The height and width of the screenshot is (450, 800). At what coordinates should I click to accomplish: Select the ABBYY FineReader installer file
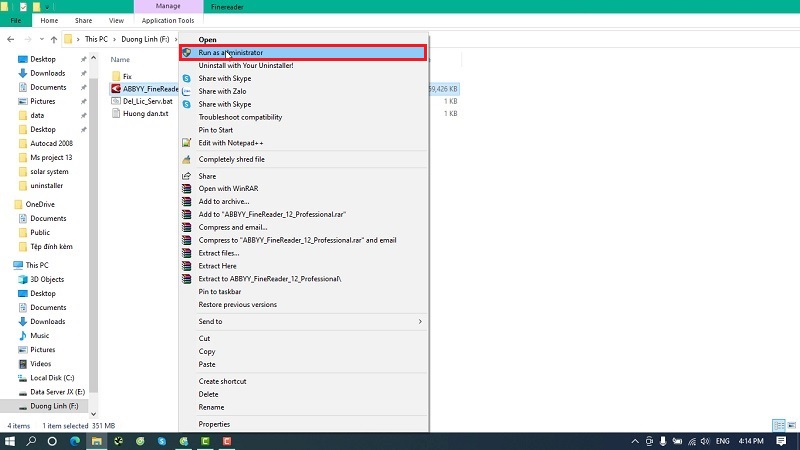148,88
